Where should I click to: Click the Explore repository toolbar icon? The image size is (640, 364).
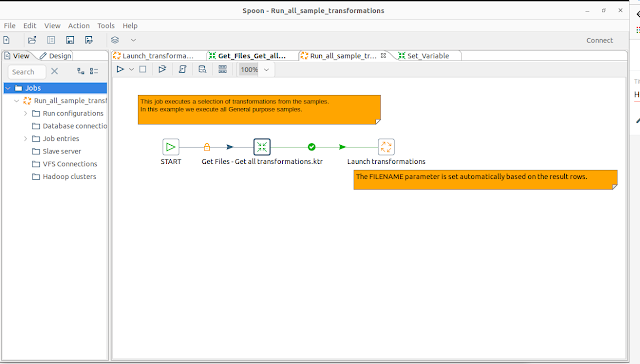click(51, 40)
